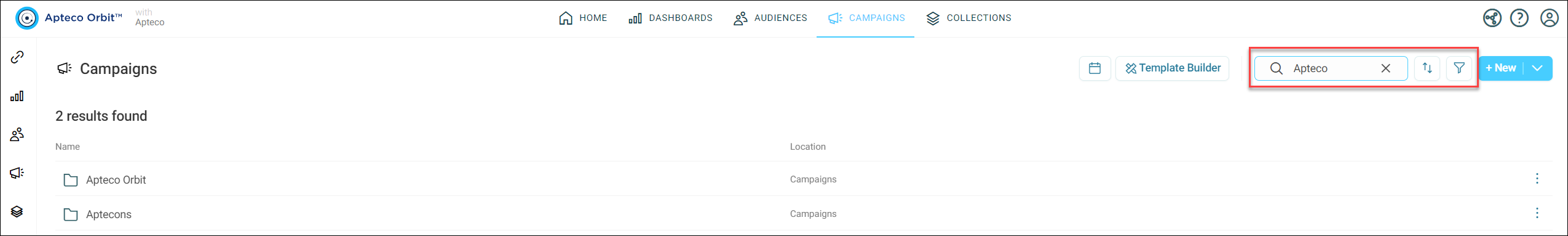The height and width of the screenshot is (236, 1568).
Task: Click inside the search field containing Apteco
Action: 1331,68
